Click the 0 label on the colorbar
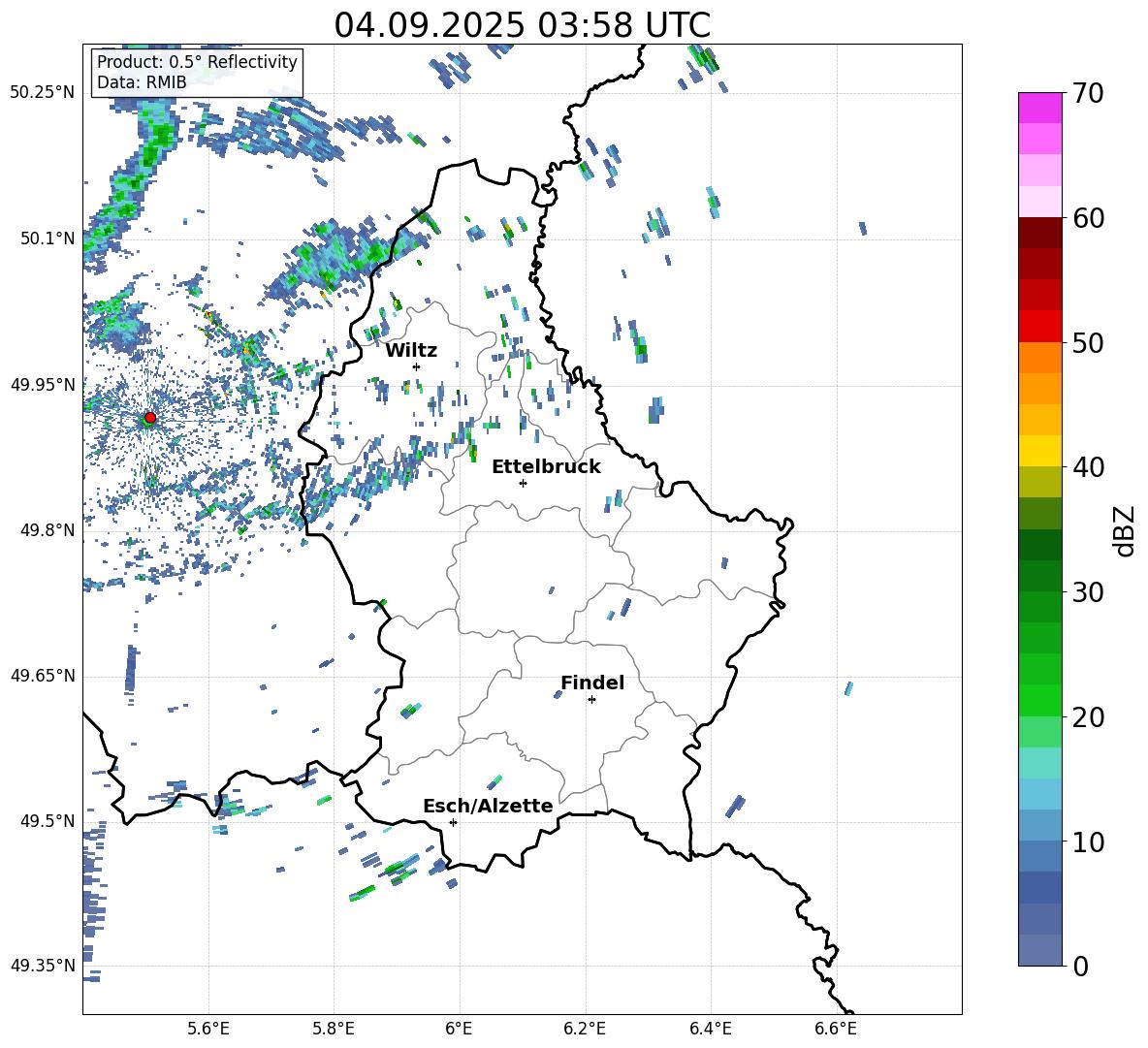Screen dimensions: 1148x1048 point(1080,967)
